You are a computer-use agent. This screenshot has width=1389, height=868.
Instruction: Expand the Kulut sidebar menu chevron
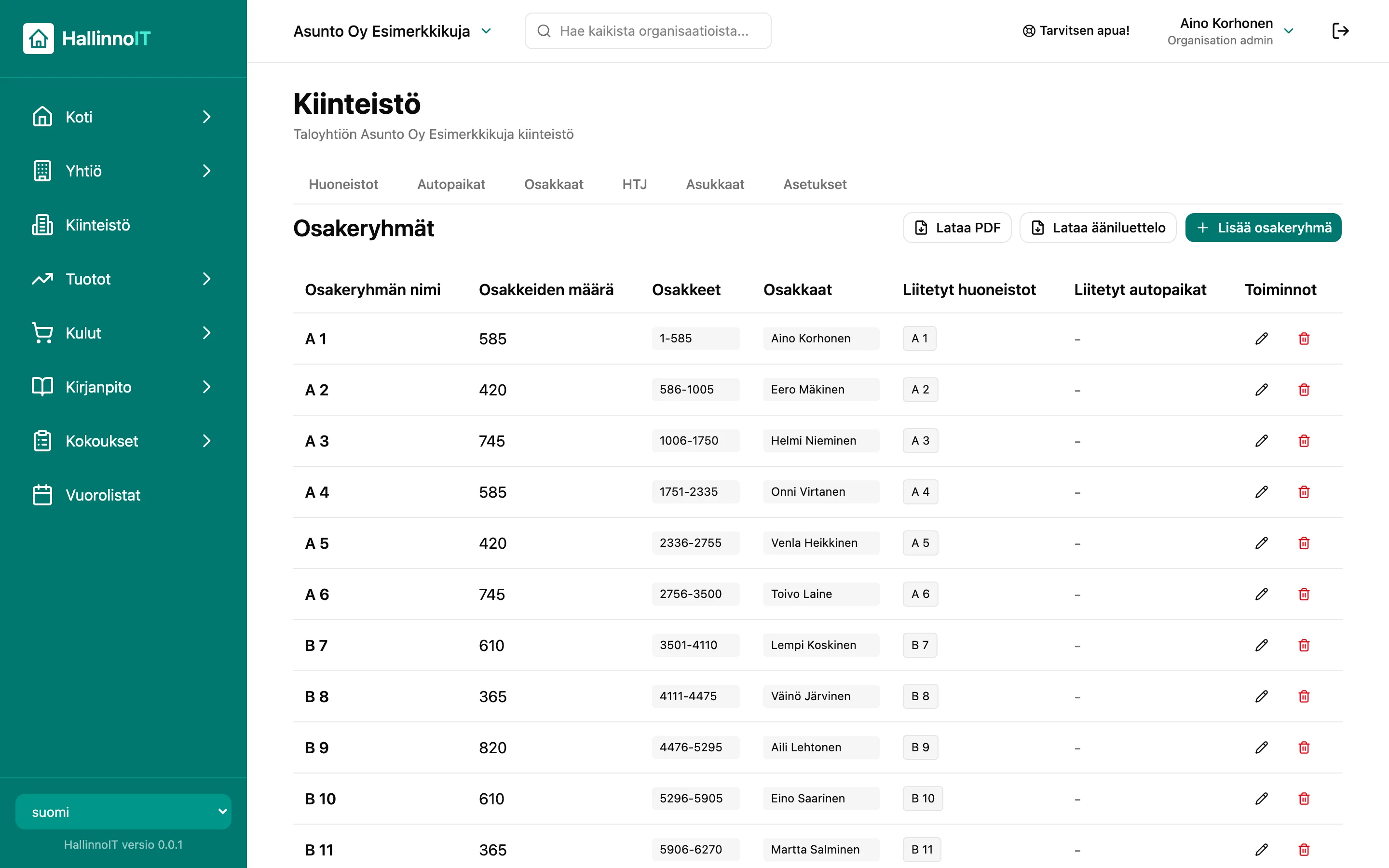click(206, 333)
